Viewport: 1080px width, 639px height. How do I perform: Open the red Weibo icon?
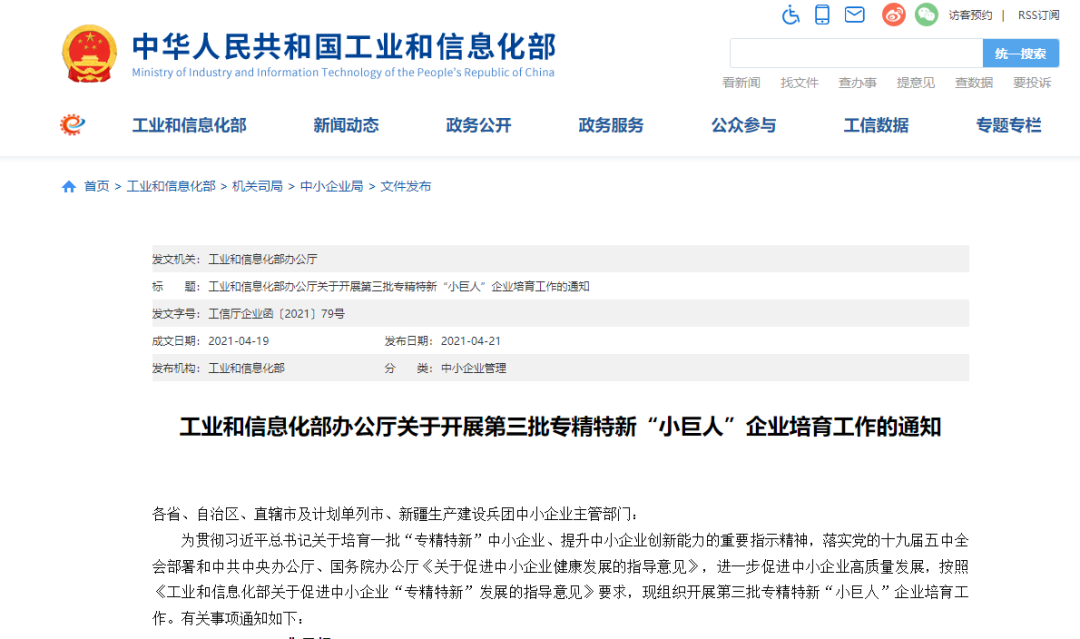(x=893, y=15)
